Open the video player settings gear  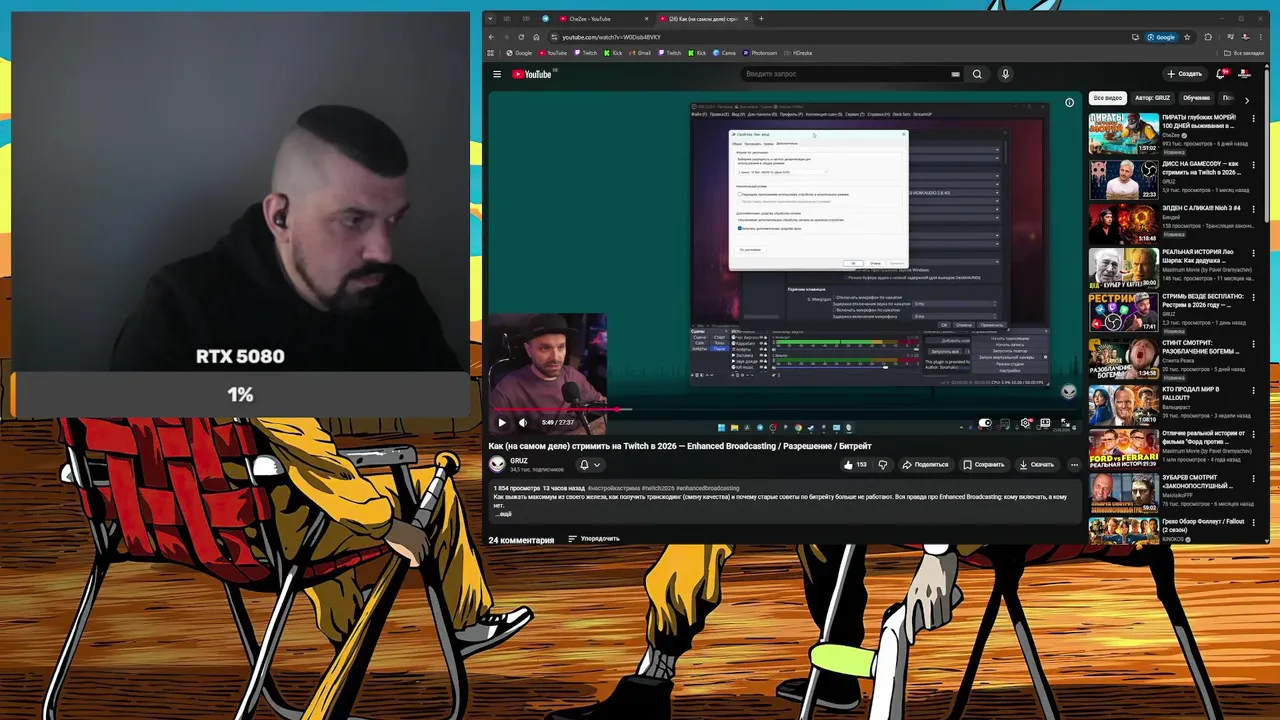point(1025,423)
